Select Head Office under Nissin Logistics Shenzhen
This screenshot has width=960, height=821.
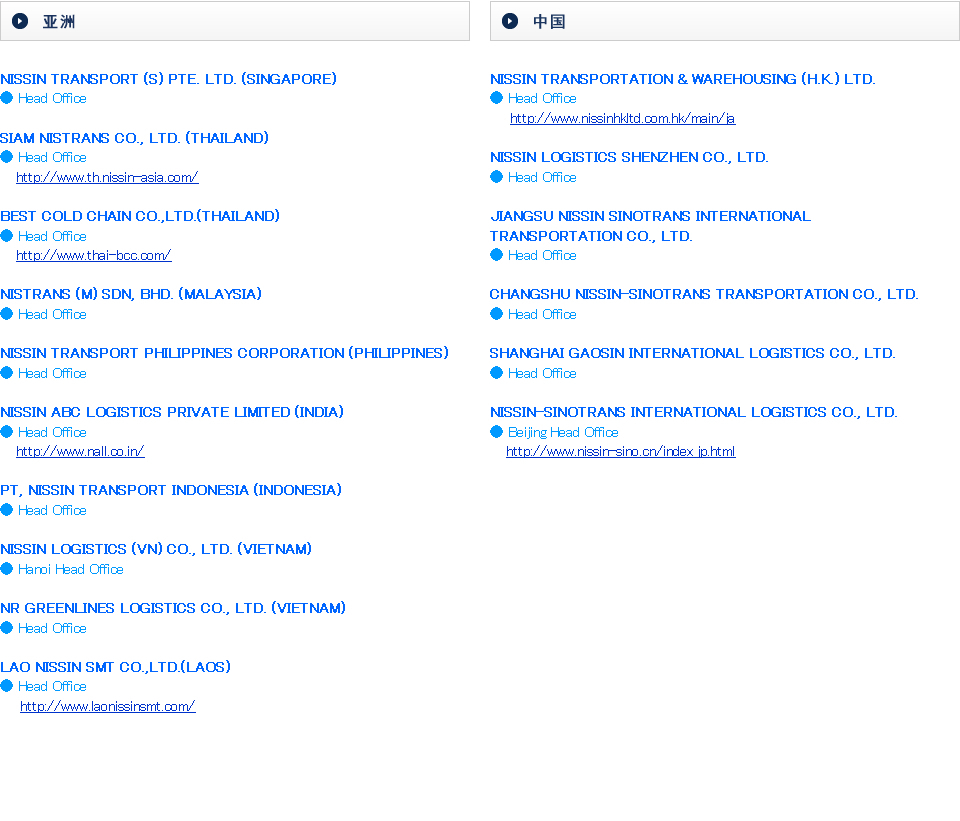click(x=542, y=178)
